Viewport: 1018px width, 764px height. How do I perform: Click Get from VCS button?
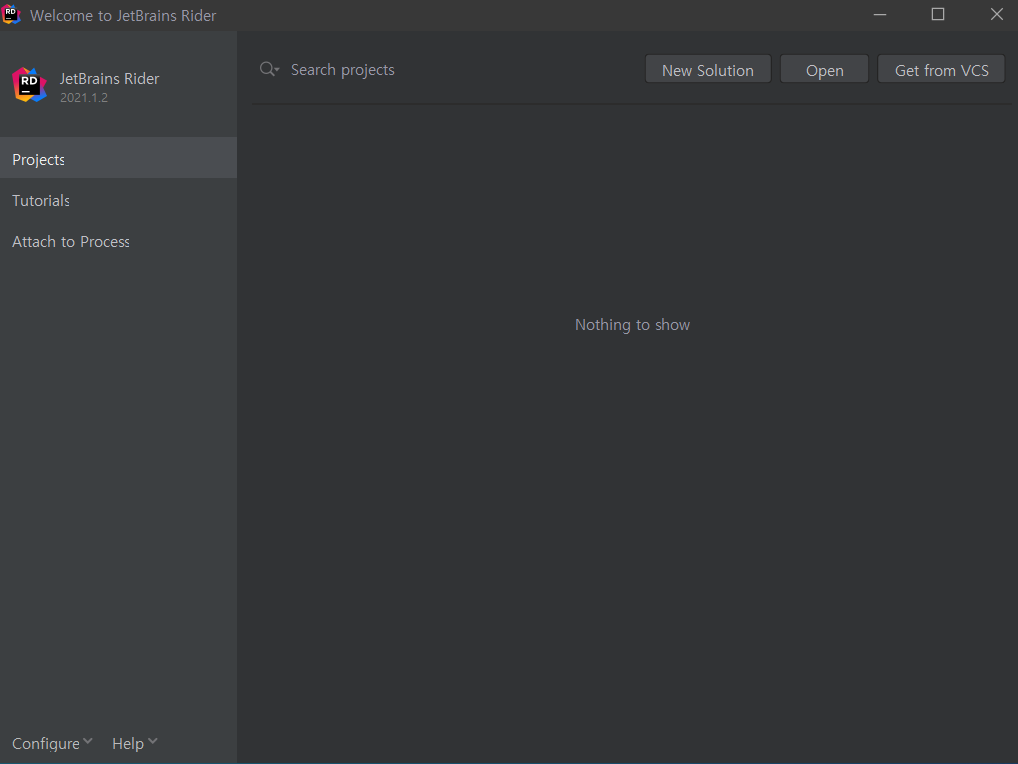click(x=941, y=69)
